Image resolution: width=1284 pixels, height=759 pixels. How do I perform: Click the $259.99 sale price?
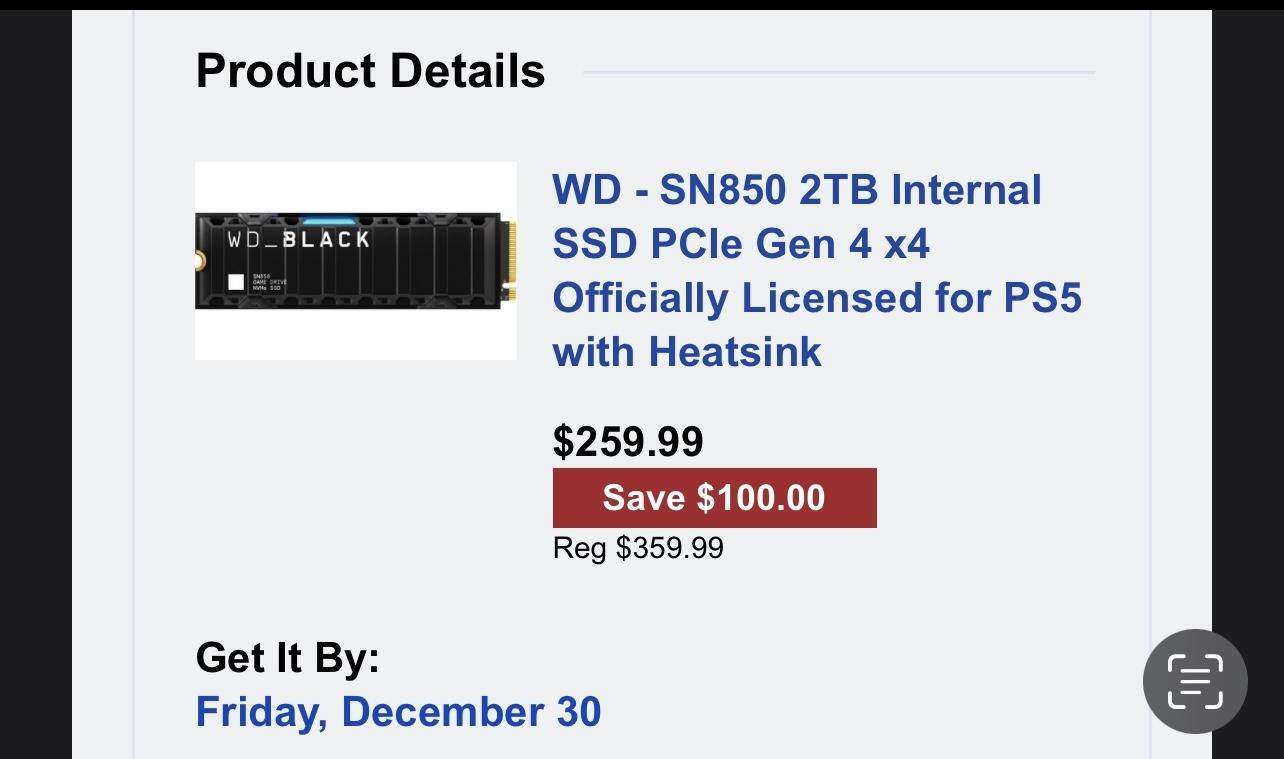pos(628,442)
